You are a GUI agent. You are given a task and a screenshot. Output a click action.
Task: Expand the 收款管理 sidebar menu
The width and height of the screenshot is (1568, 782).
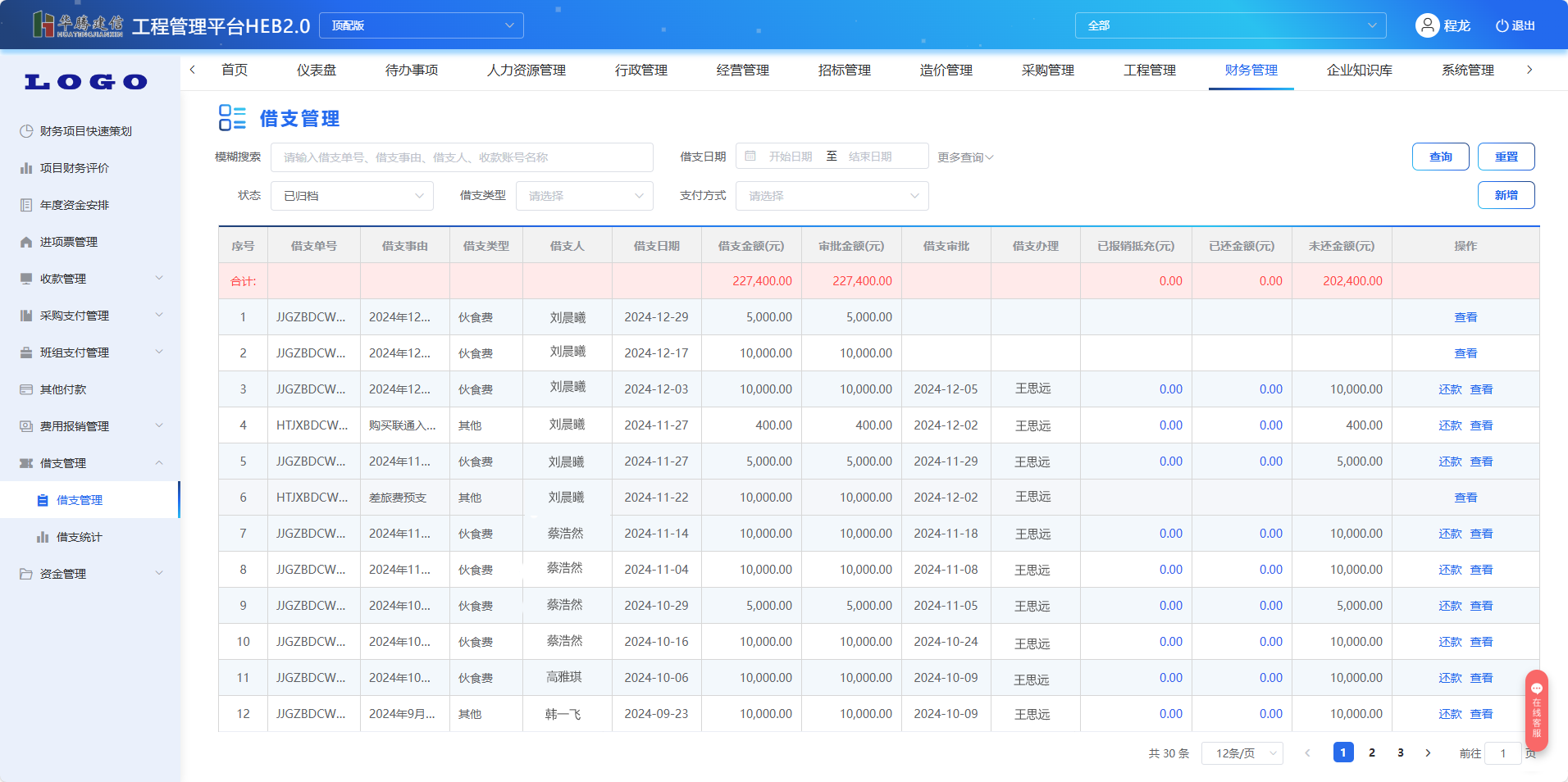coord(159,278)
